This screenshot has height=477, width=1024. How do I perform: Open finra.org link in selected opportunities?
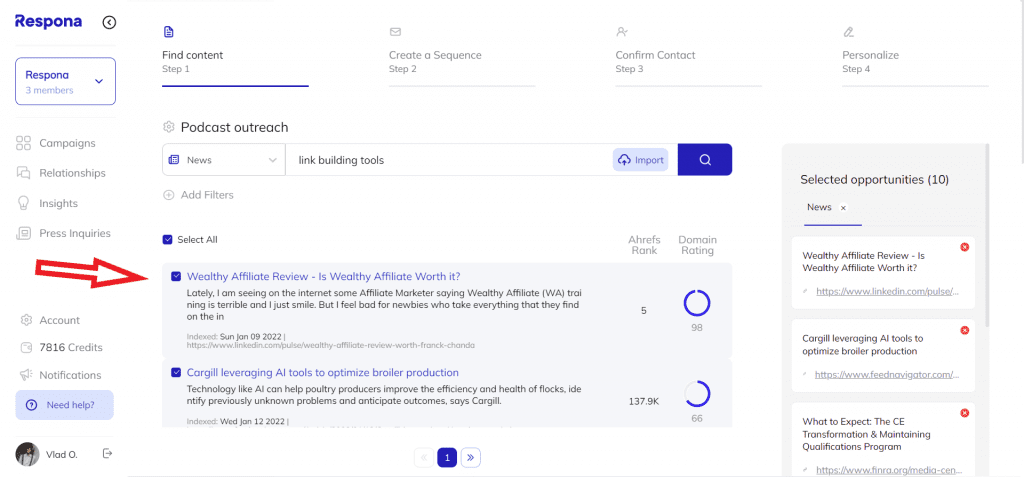888,470
